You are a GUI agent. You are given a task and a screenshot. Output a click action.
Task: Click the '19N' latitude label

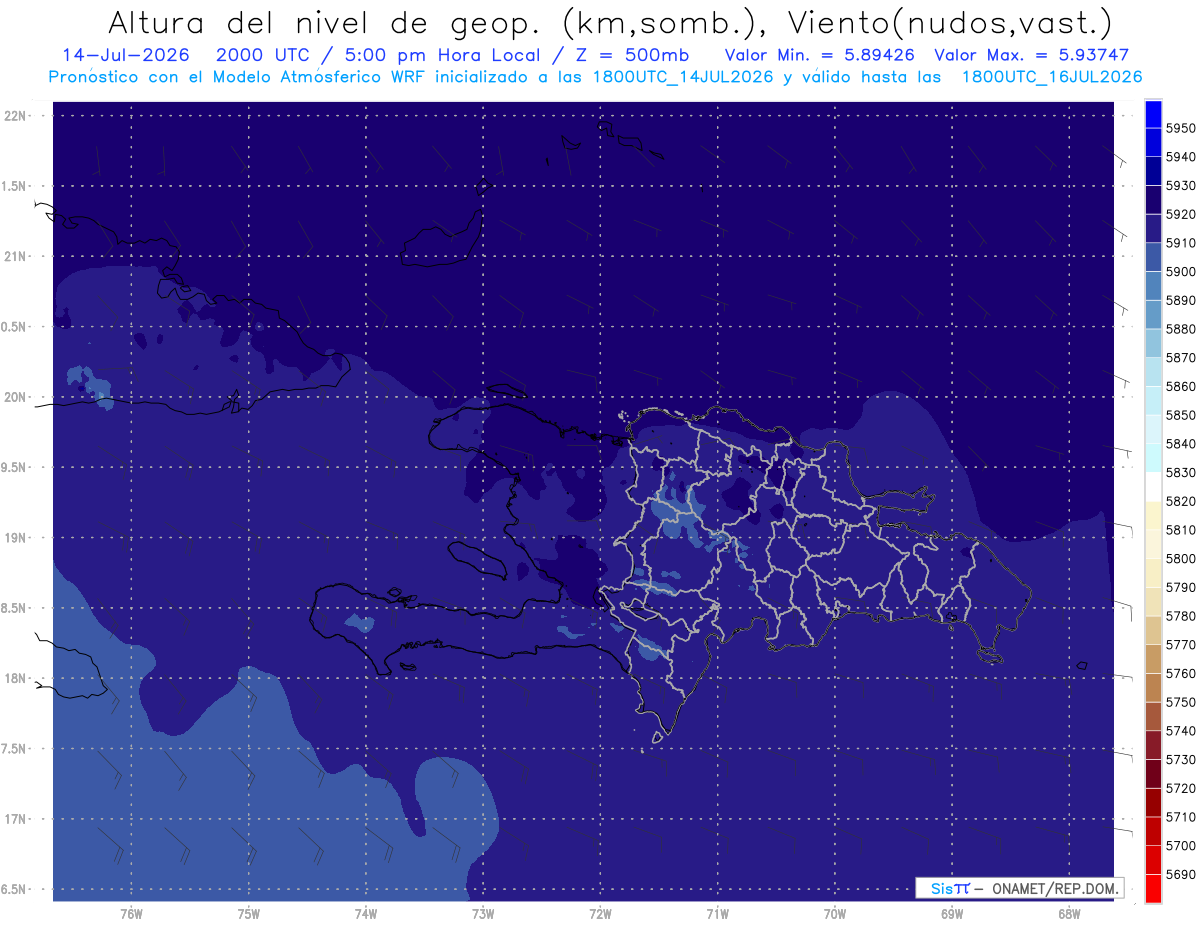(x=16, y=538)
